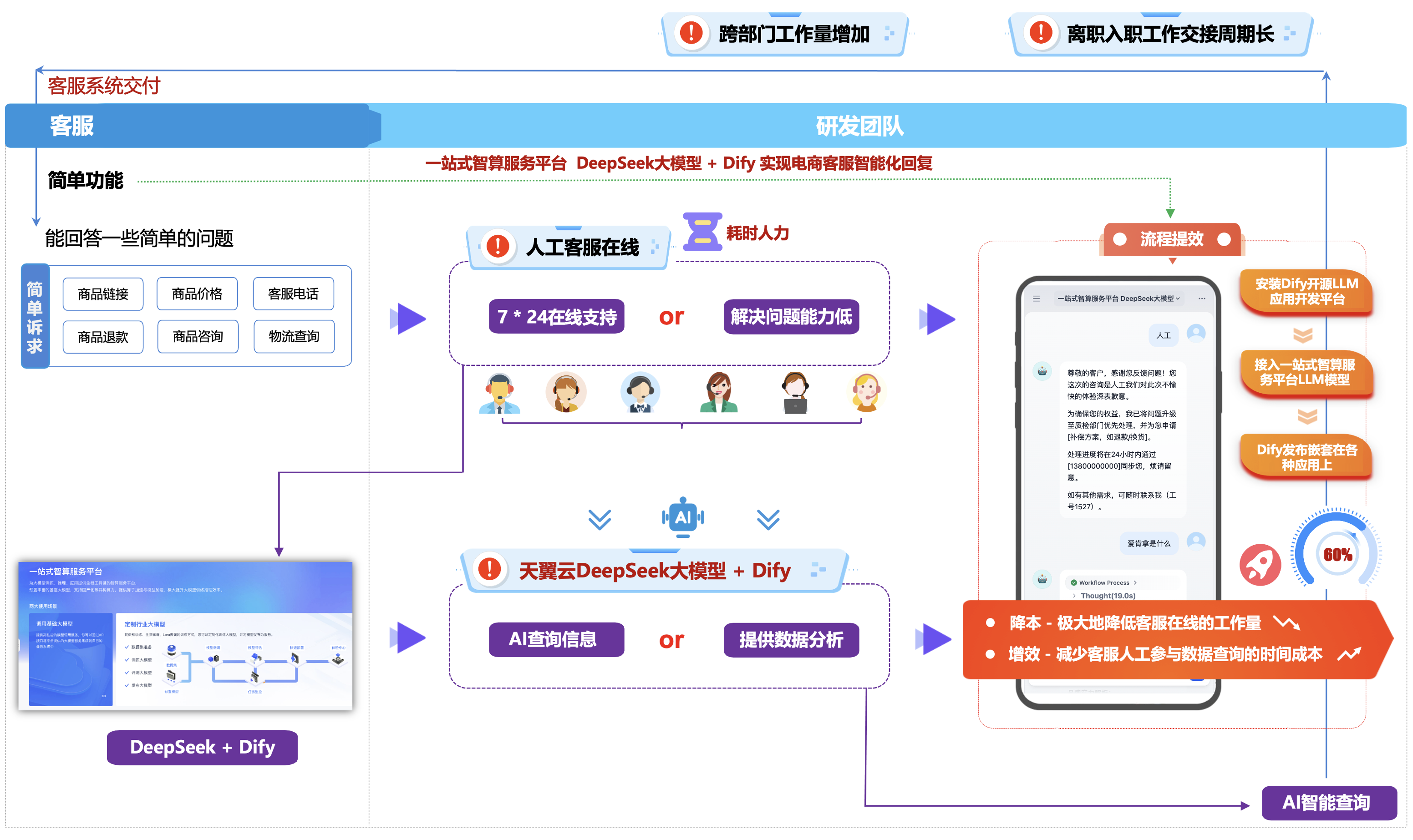Image resolution: width=1413 pixels, height=840 pixels.
Task: Select the agent avatar sitting behind a laptop
Action: tap(795, 392)
